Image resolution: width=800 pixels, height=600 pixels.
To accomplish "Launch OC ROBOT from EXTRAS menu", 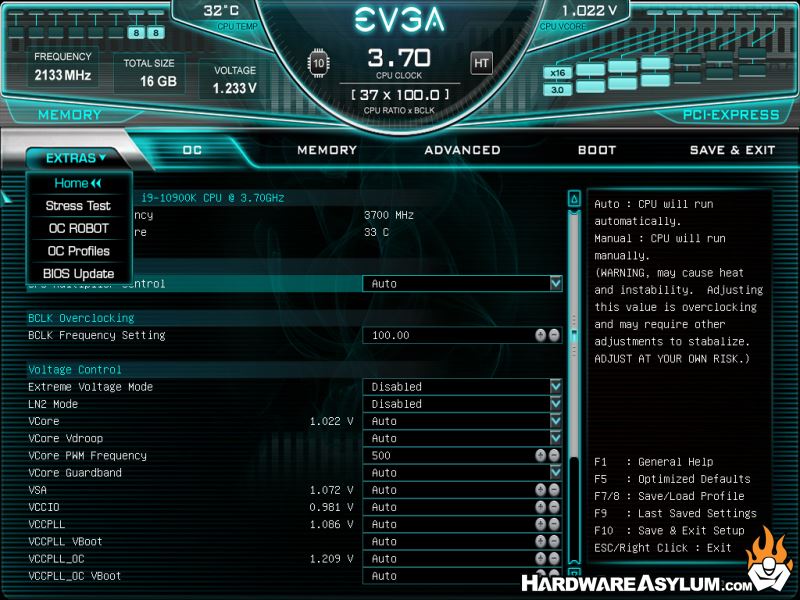I will 78,229.
